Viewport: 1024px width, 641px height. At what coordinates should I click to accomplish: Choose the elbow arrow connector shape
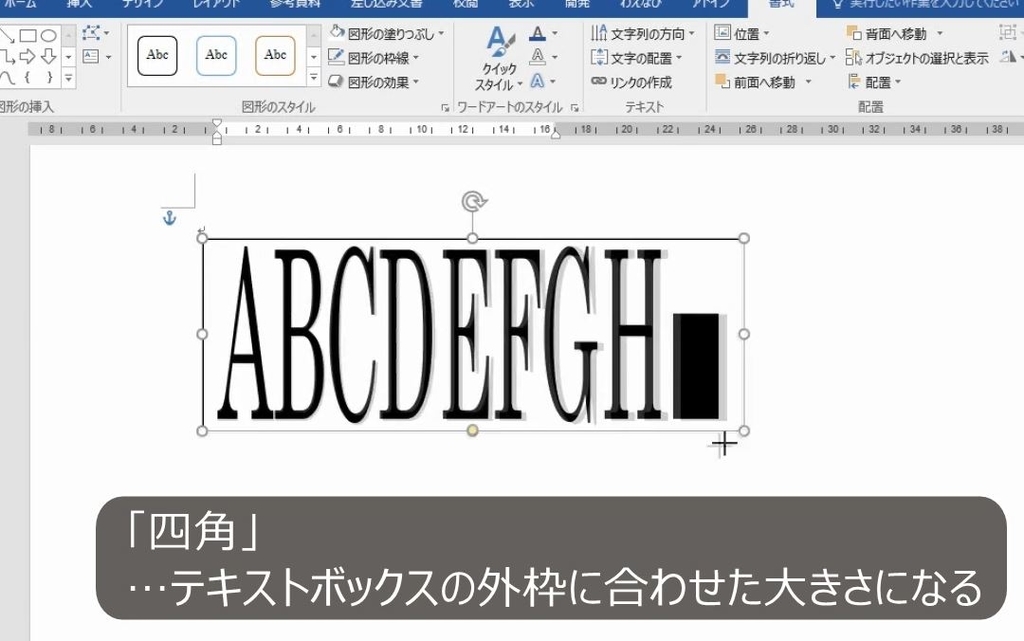(x=6, y=57)
